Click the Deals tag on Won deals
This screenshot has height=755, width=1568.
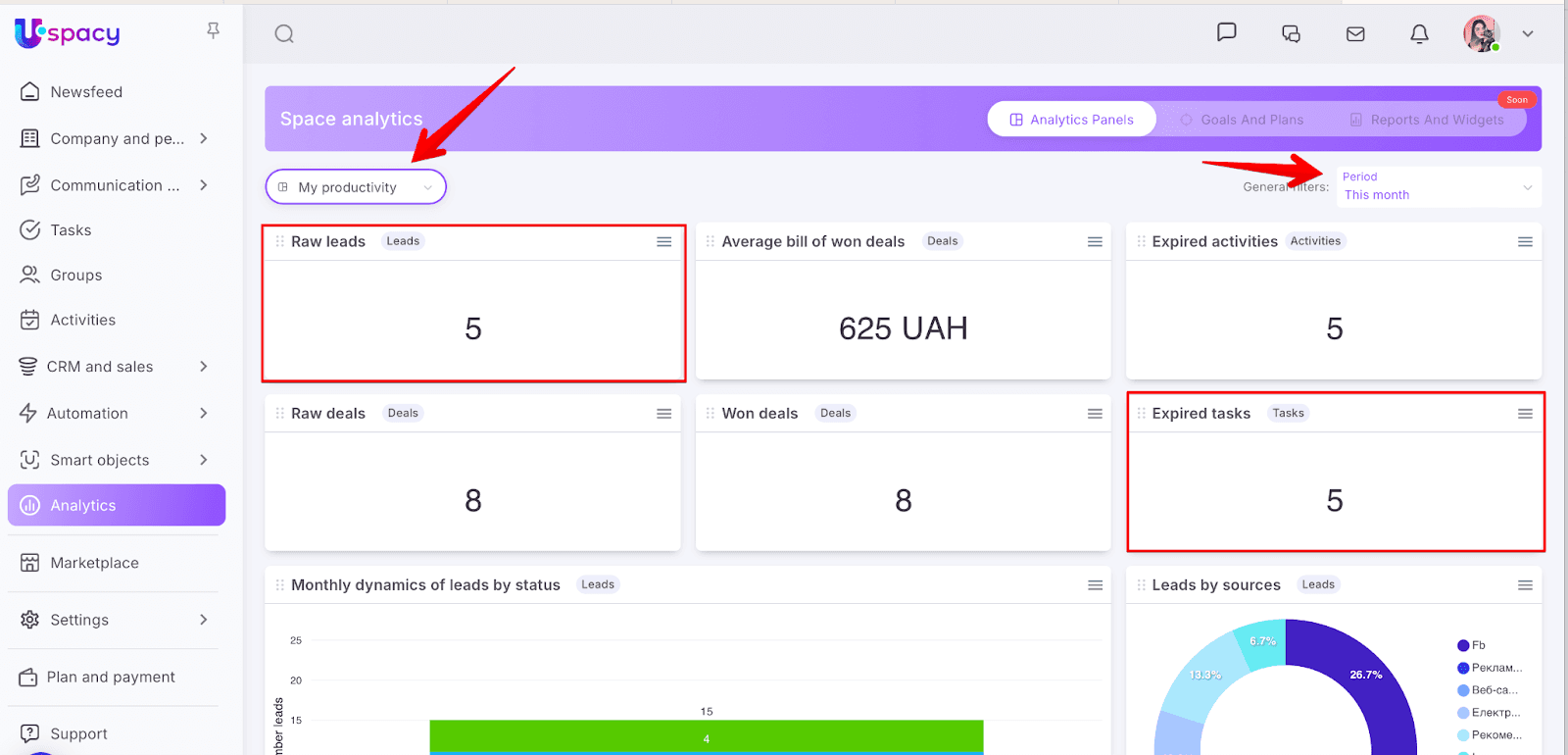pos(835,414)
